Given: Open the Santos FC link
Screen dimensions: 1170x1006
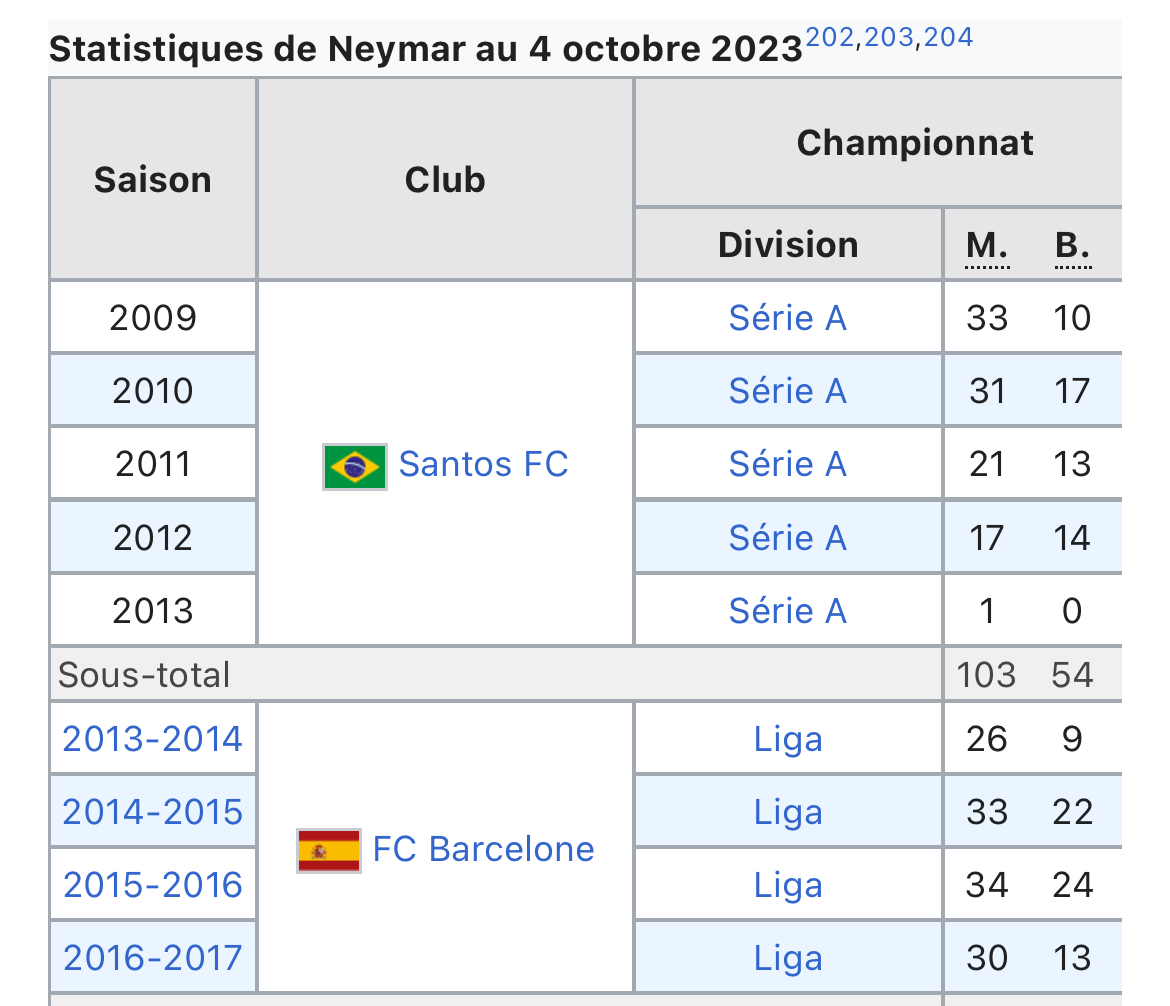Looking at the screenshot, I should (x=484, y=464).
